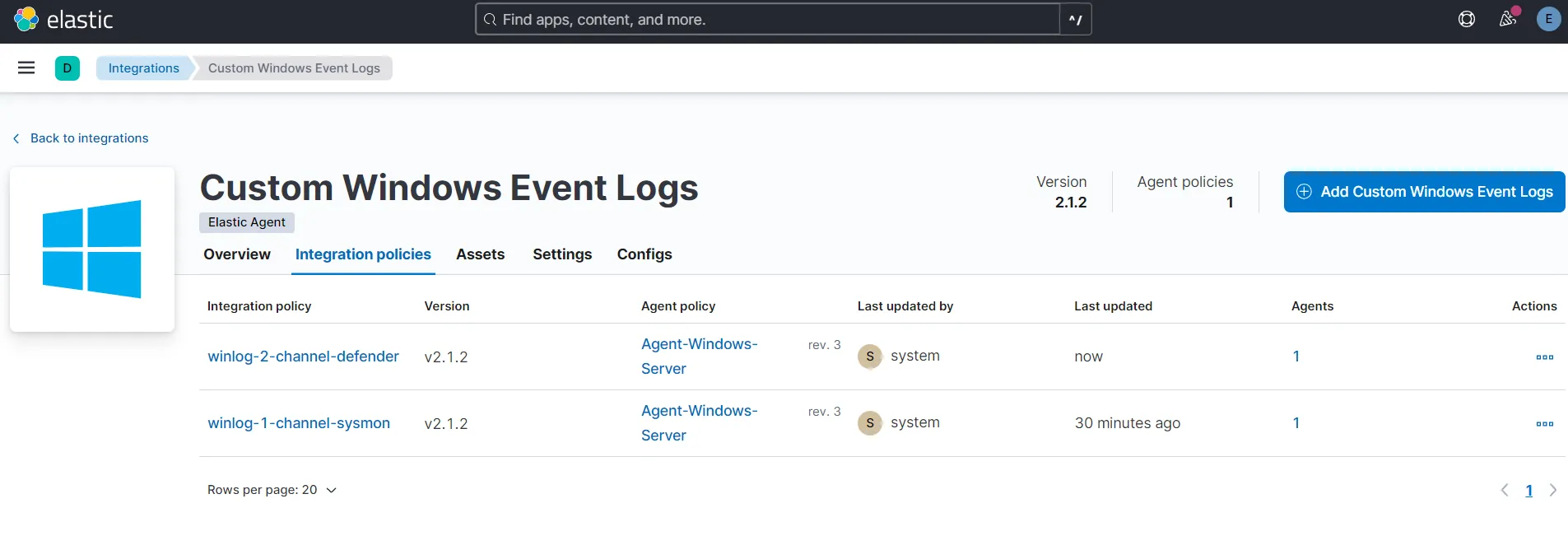Click 'system' avatar in sysmon row
The height and width of the screenshot is (536, 1568).
pos(870,423)
